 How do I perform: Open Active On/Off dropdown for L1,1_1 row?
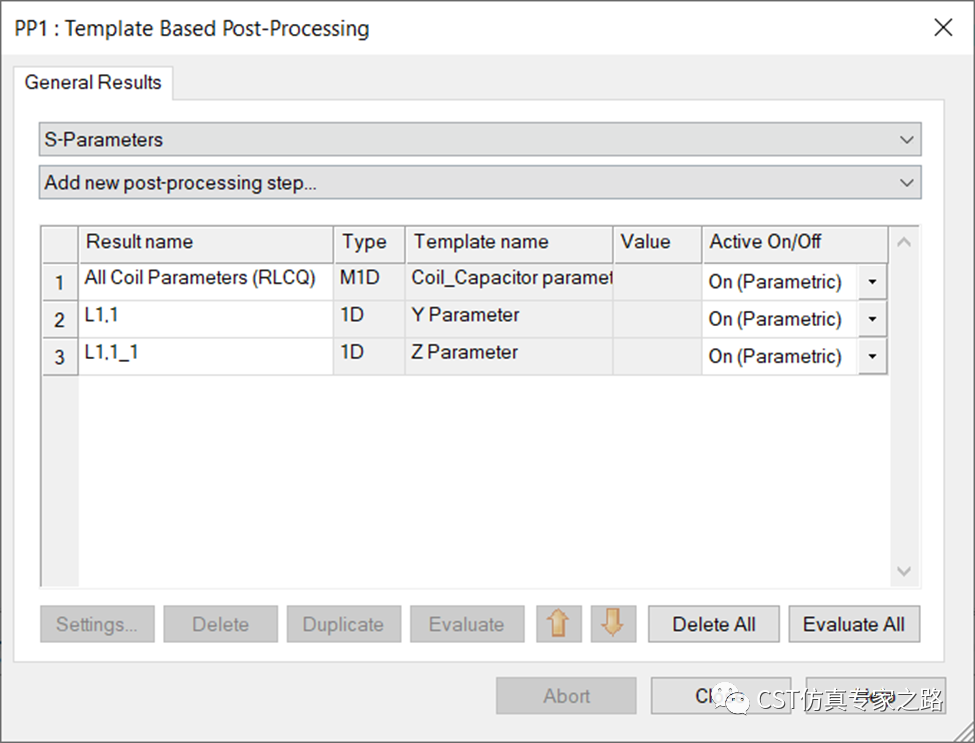[872, 356]
